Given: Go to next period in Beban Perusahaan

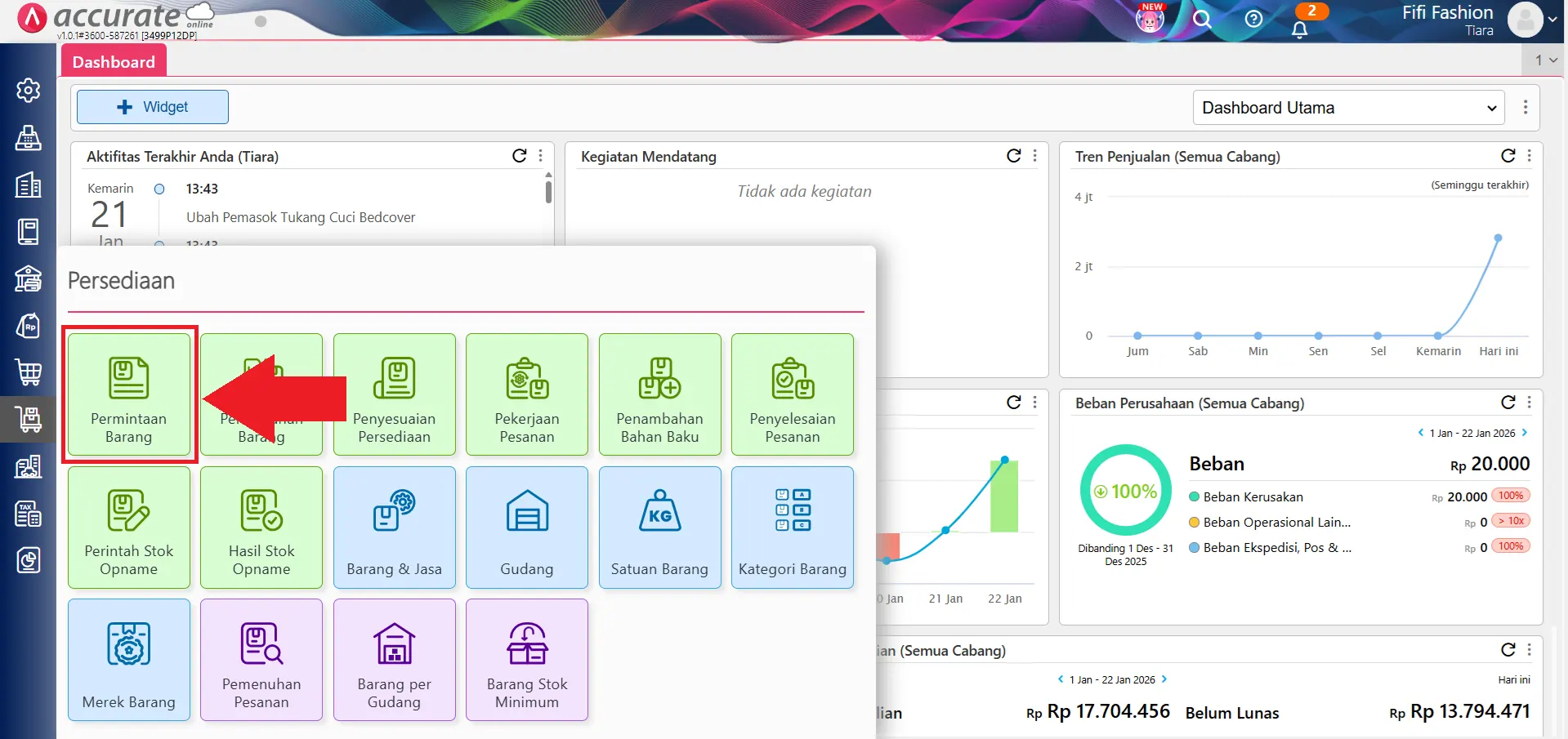Looking at the screenshot, I should pyautogui.click(x=1525, y=433).
